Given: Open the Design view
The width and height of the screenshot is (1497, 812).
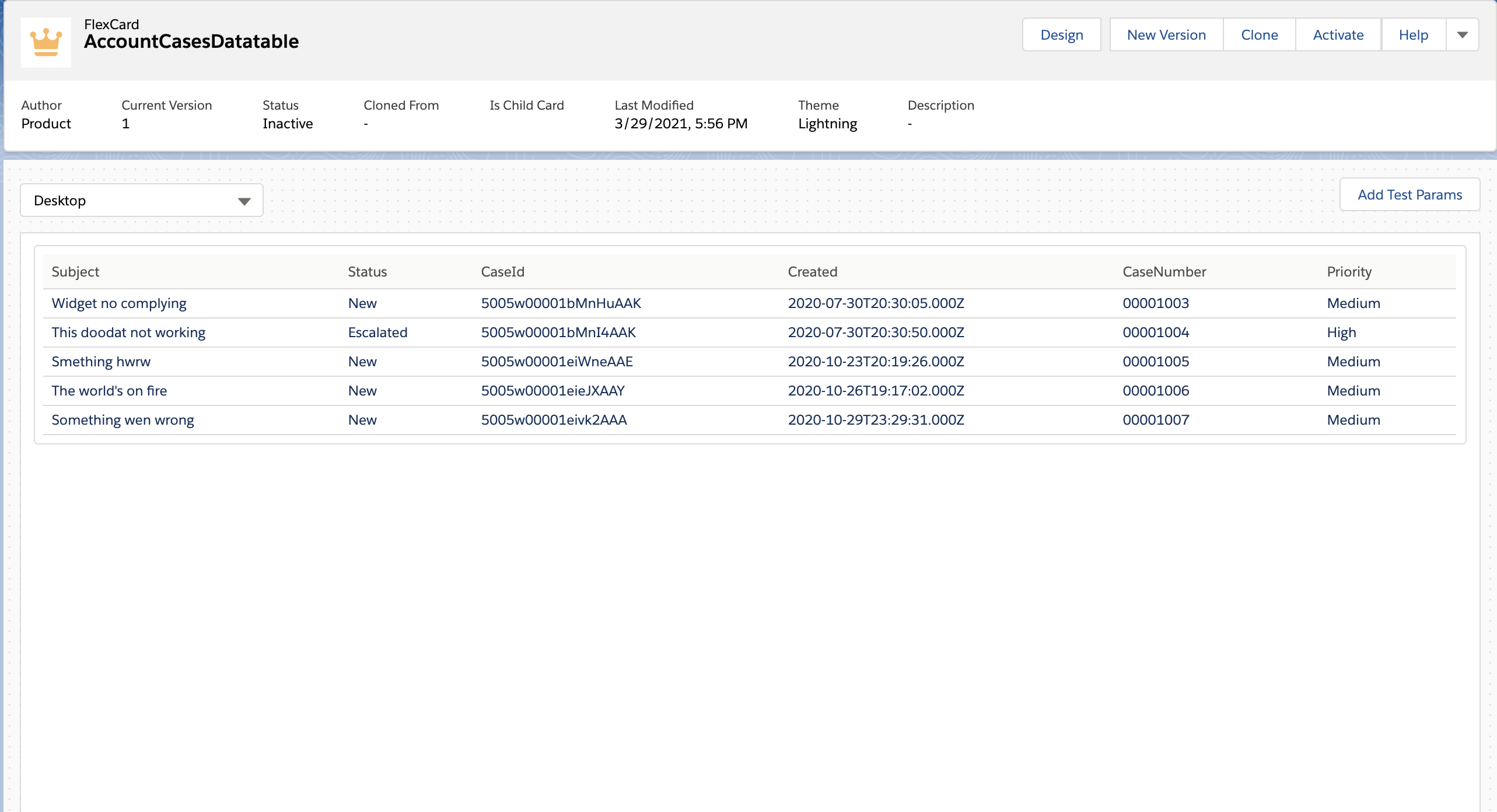Looking at the screenshot, I should point(1062,35).
